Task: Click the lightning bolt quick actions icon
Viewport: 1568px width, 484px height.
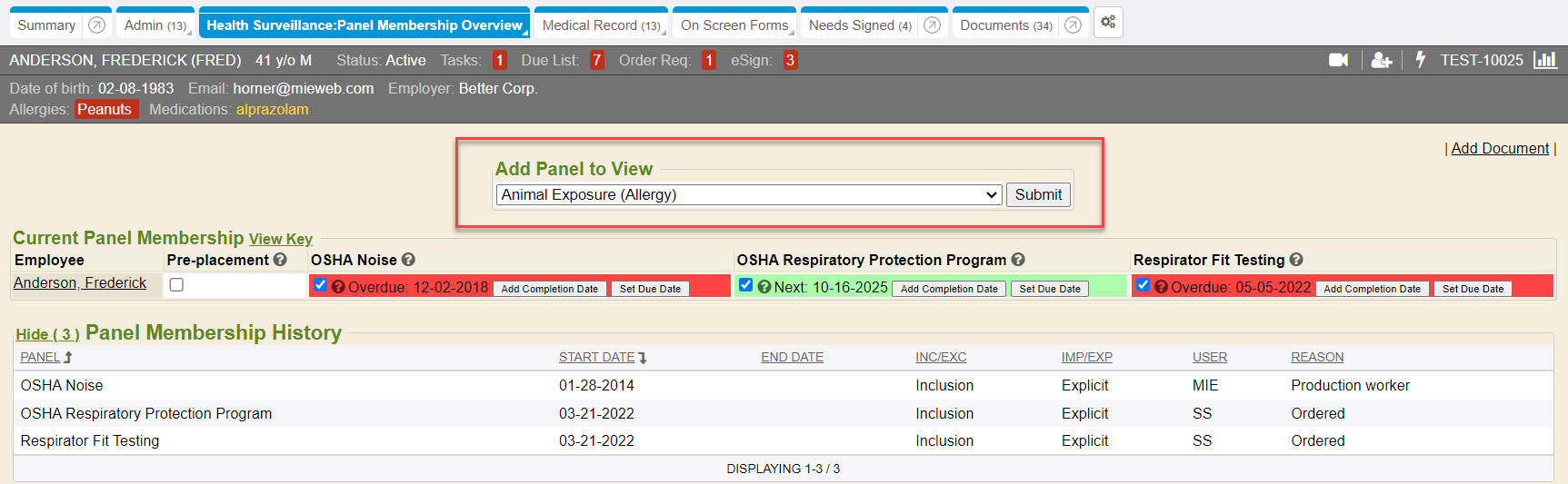Action: tap(1420, 60)
